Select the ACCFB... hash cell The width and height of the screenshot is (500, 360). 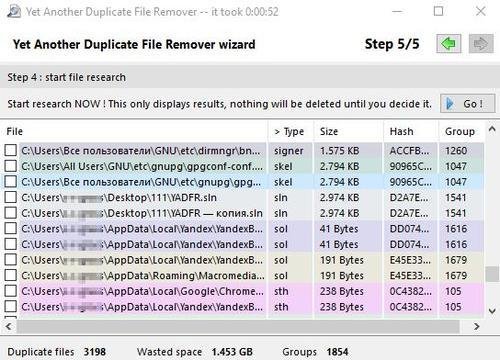409,151
